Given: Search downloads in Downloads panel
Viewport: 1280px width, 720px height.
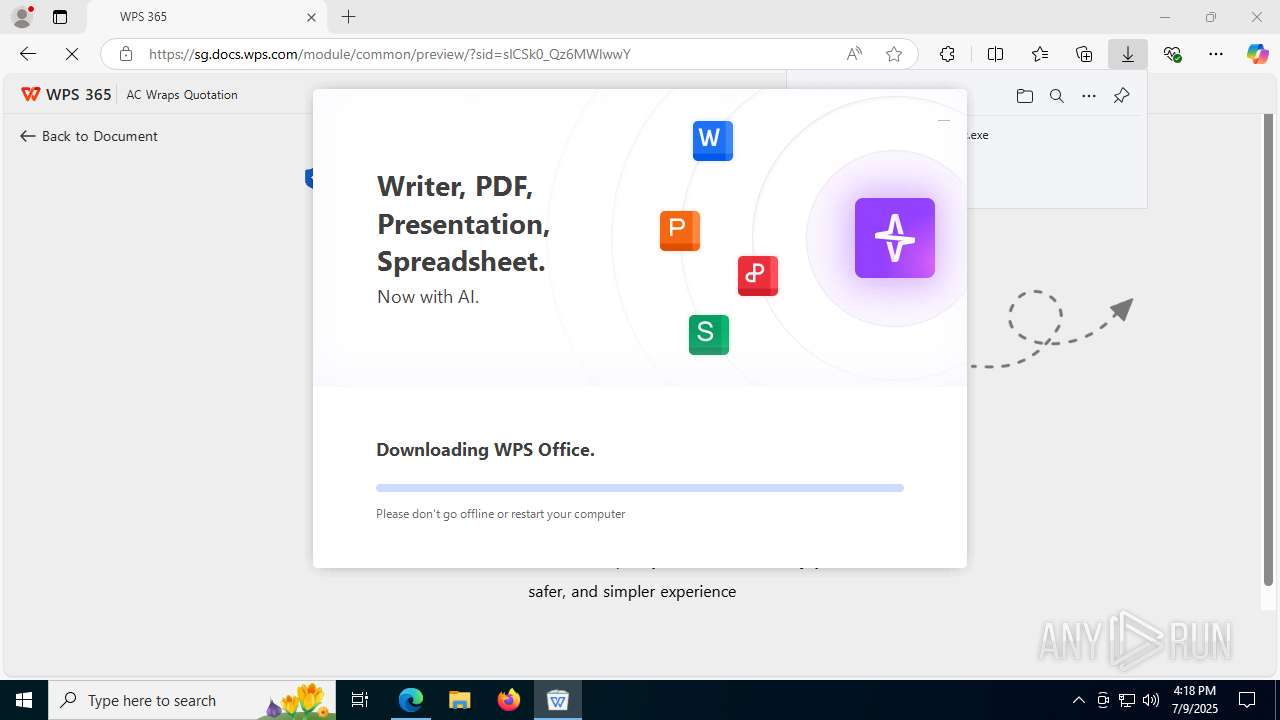Looking at the screenshot, I should coord(1056,96).
